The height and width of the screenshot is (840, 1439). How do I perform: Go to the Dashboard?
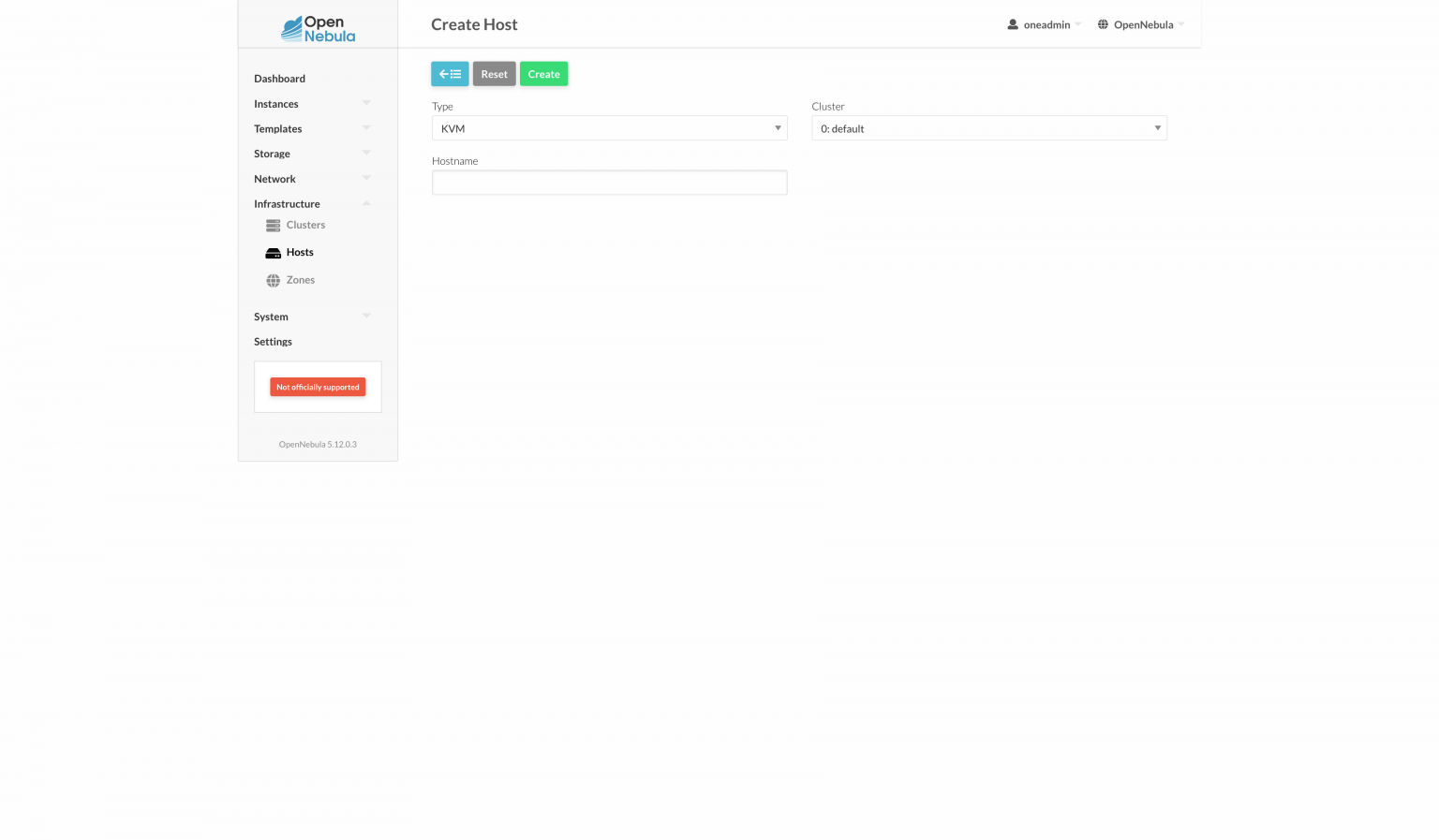[x=279, y=78]
